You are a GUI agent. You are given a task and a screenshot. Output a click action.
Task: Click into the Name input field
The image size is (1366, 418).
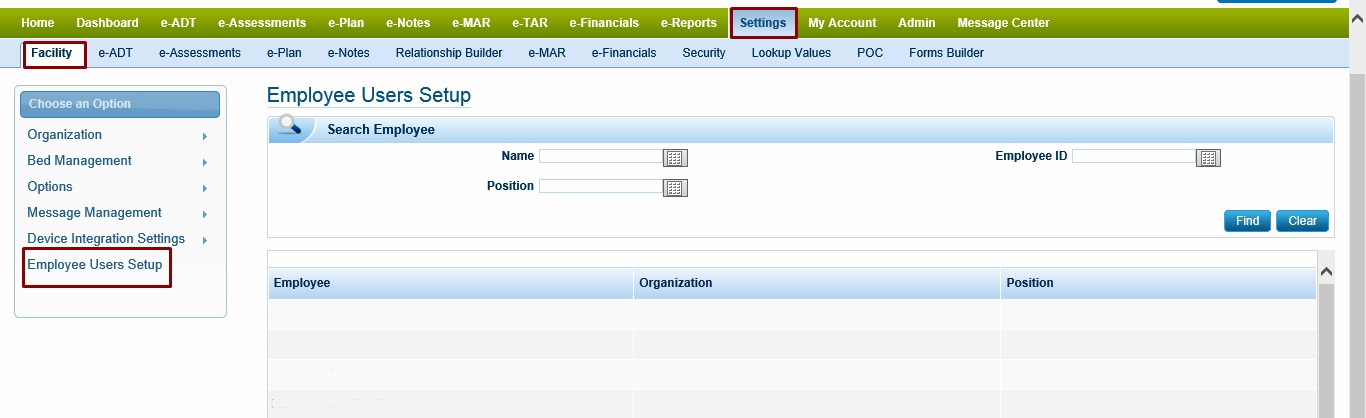[600, 157]
